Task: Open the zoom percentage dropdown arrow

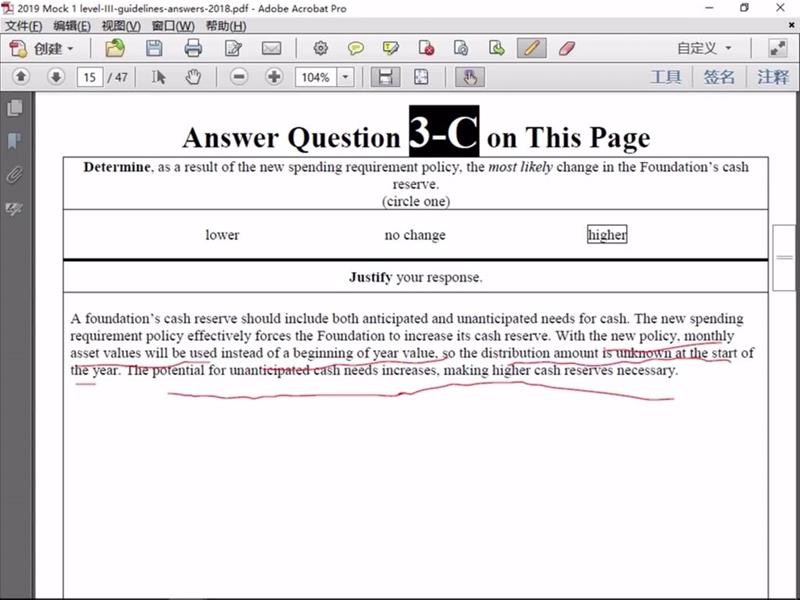Action: click(x=345, y=78)
